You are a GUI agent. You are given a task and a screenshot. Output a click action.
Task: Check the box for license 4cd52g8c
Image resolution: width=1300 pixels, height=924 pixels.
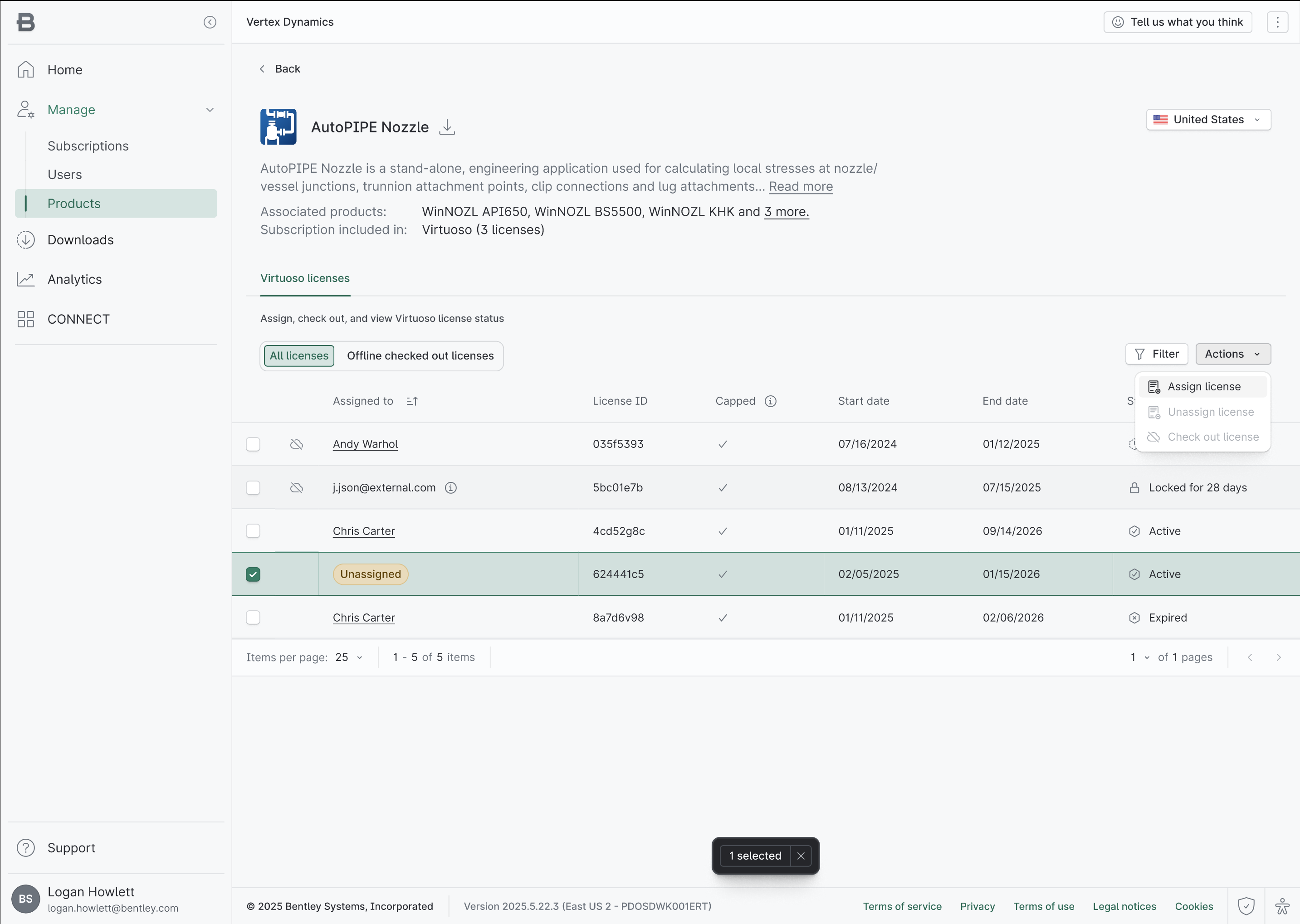tap(253, 531)
